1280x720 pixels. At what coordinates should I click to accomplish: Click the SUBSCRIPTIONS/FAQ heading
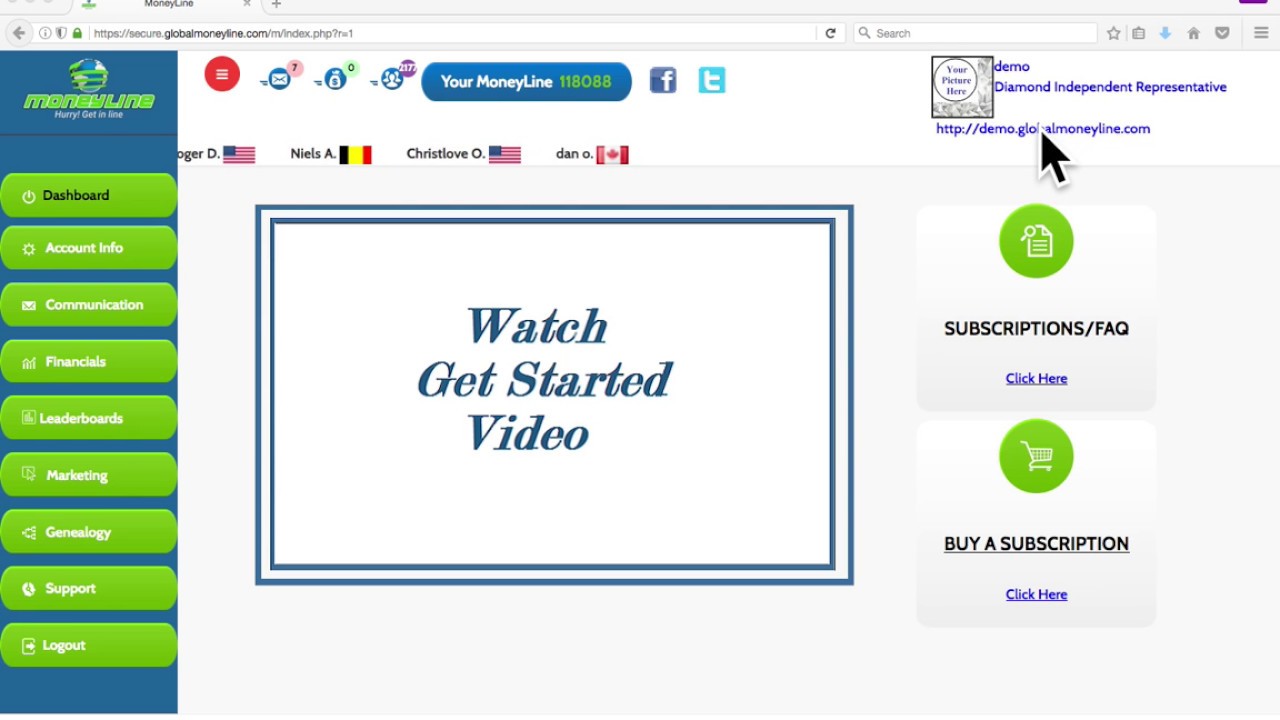(x=1036, y=329)
